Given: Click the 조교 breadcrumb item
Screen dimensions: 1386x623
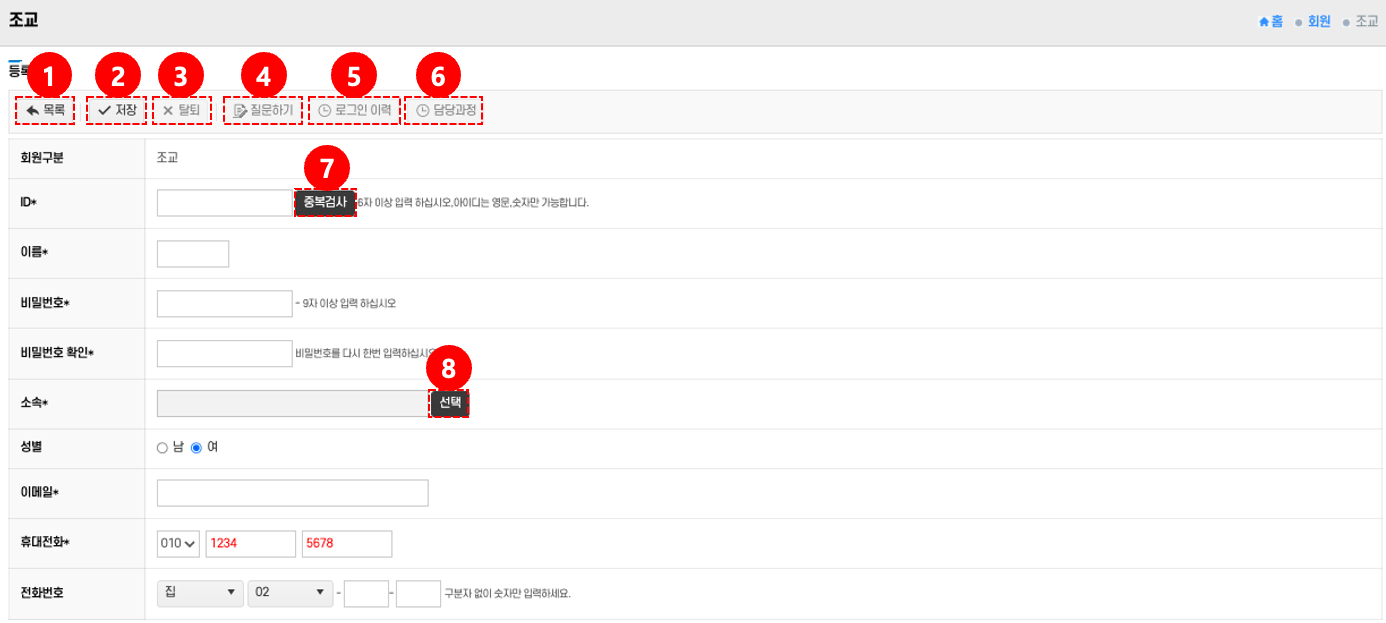Looking at the screenshot, I should tap(1366, 21).
